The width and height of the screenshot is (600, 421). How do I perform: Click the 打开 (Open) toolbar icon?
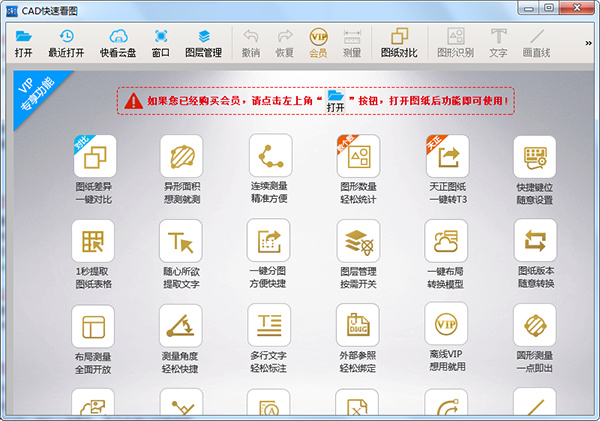[23, 44]
